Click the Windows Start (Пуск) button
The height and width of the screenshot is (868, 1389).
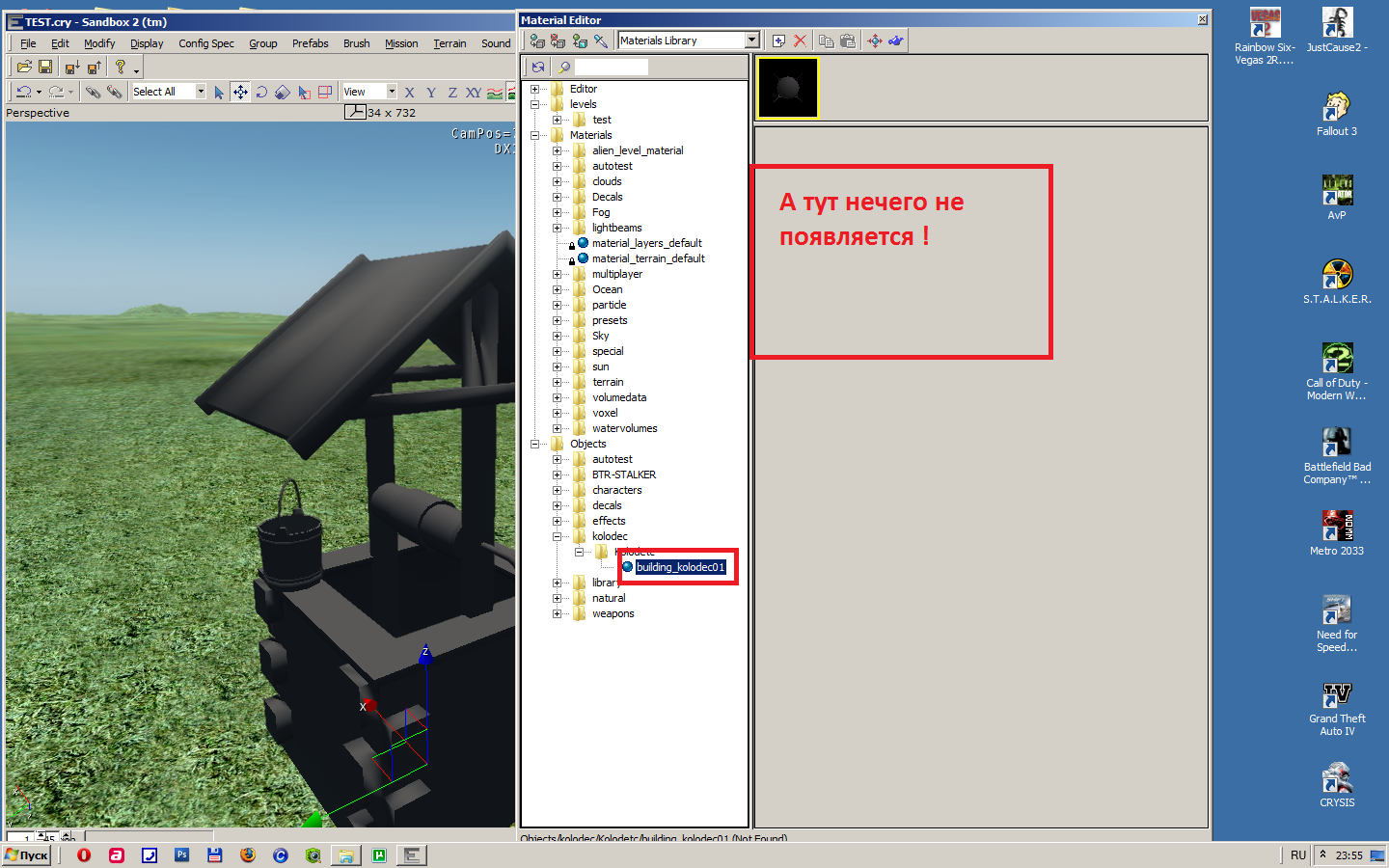click(x=27, y=855)
